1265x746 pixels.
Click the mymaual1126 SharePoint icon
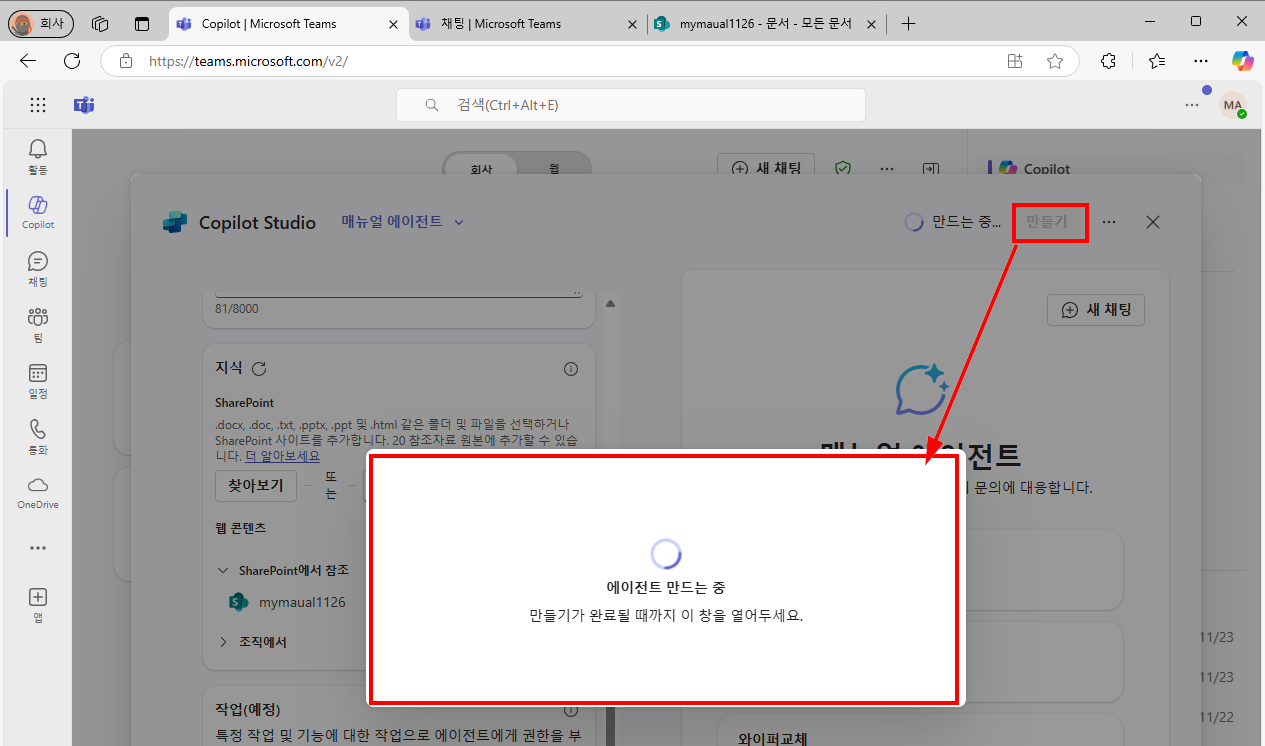point(238,602)
